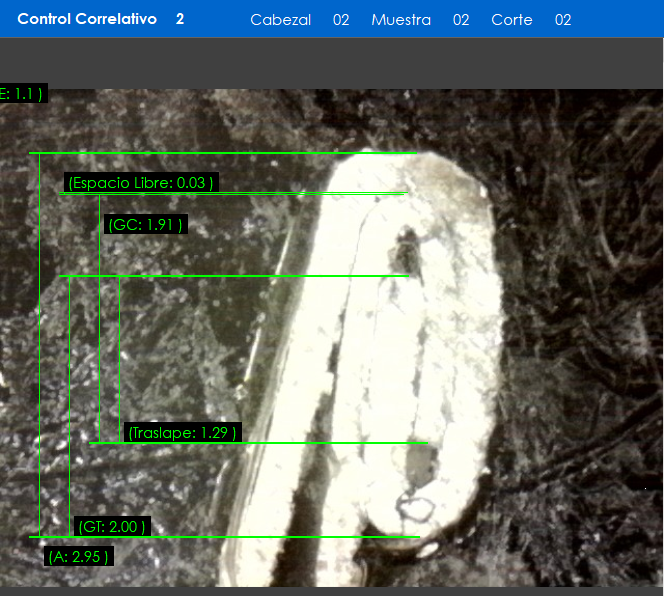Click the Cabezal label in header

[x=280, y=20]
